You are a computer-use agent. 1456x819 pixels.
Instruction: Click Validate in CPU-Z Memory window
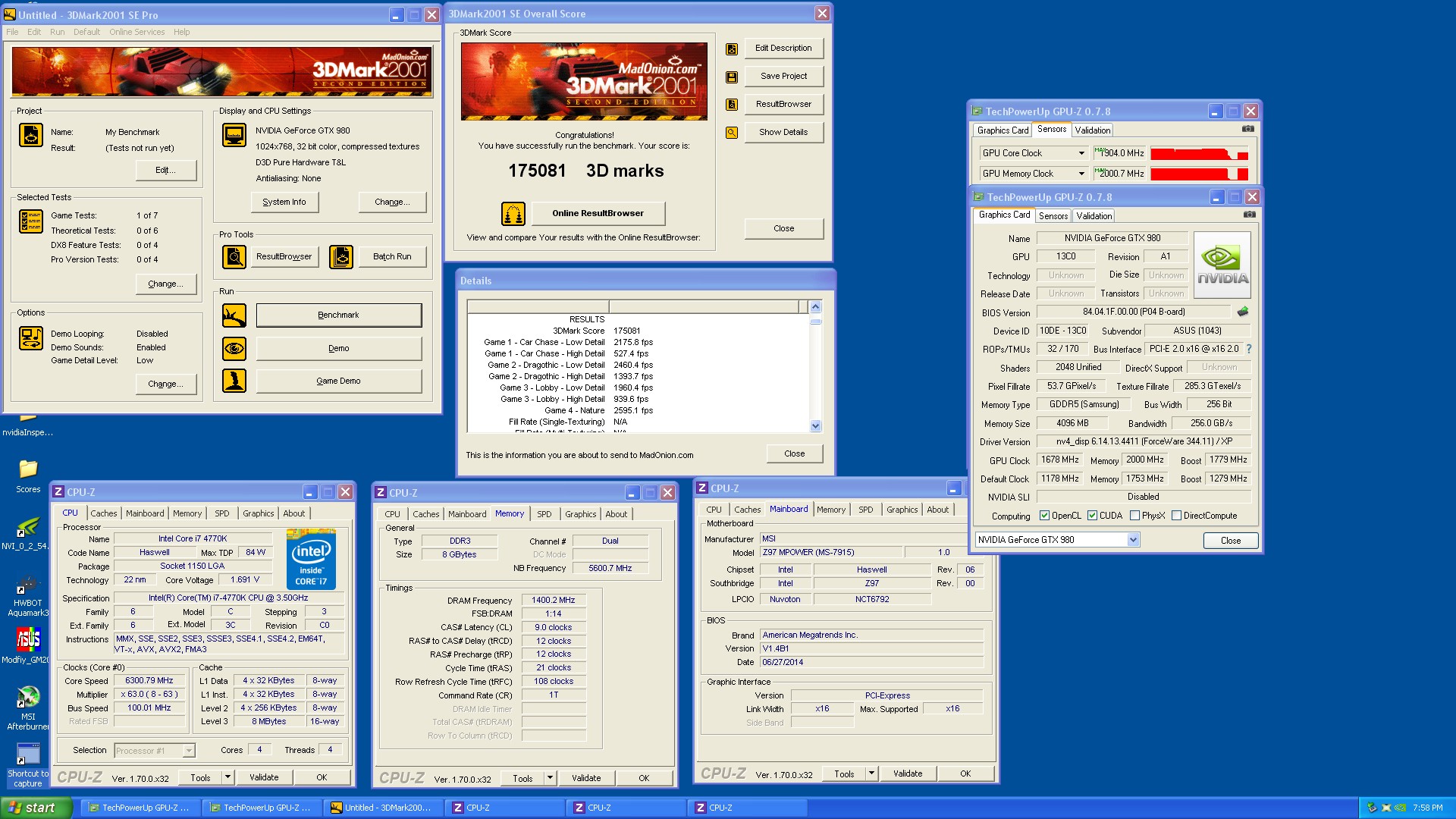pos(586,778)
